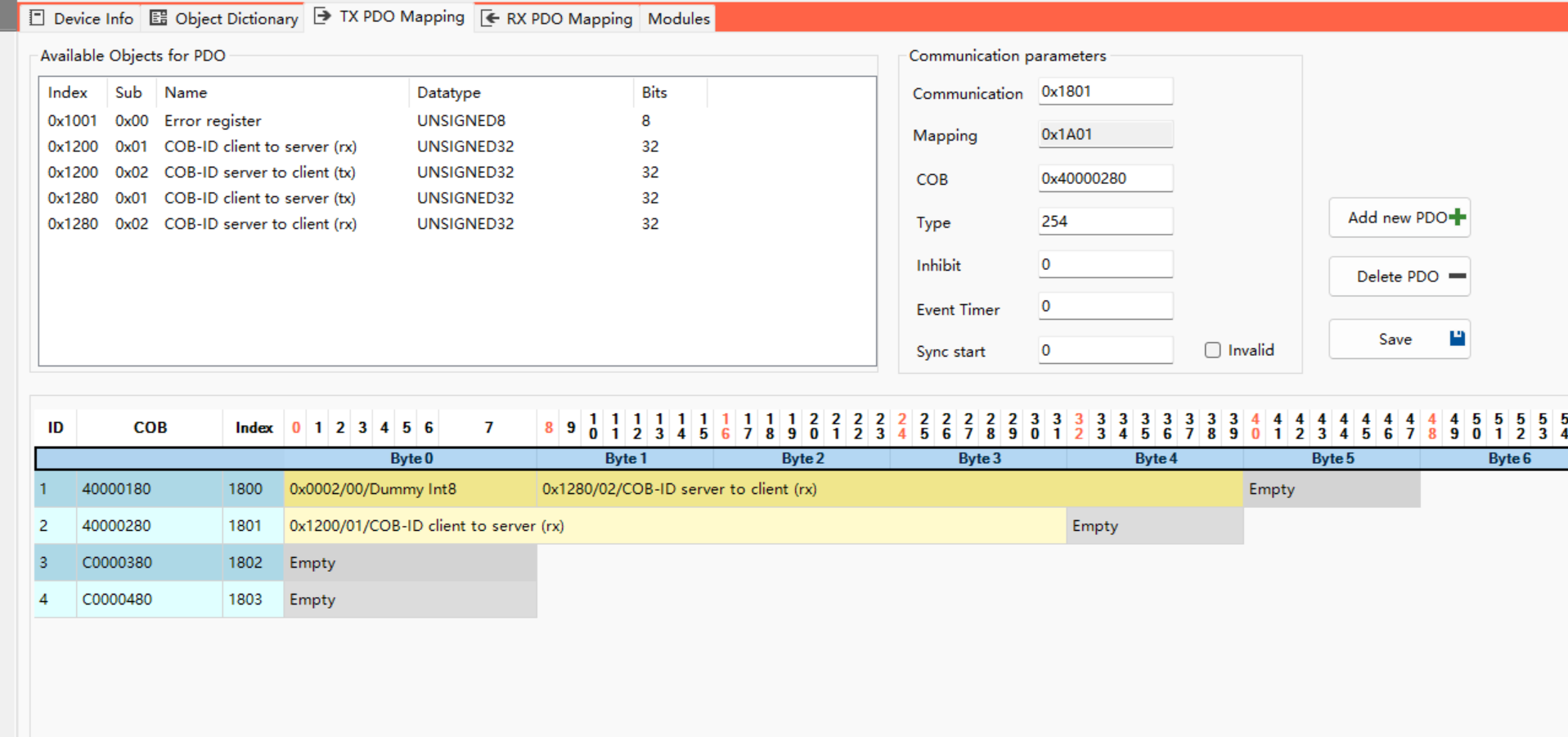Image resolution: width=1568 pixels, height=737 pixels.
Task: Click the Inhibit input field
Action: 1105,264
